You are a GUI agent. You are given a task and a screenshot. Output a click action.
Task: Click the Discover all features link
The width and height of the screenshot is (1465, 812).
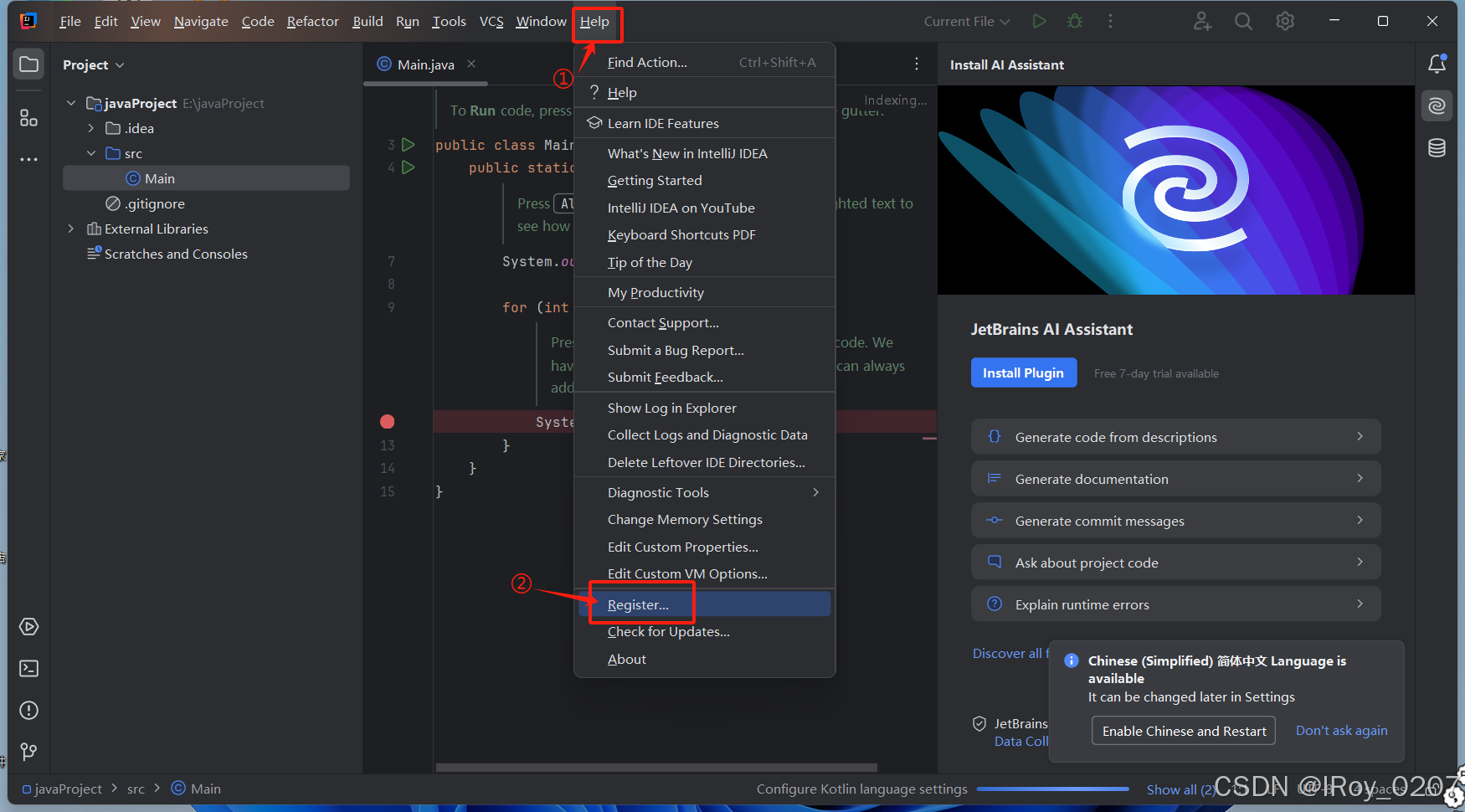coord(1010,653)
